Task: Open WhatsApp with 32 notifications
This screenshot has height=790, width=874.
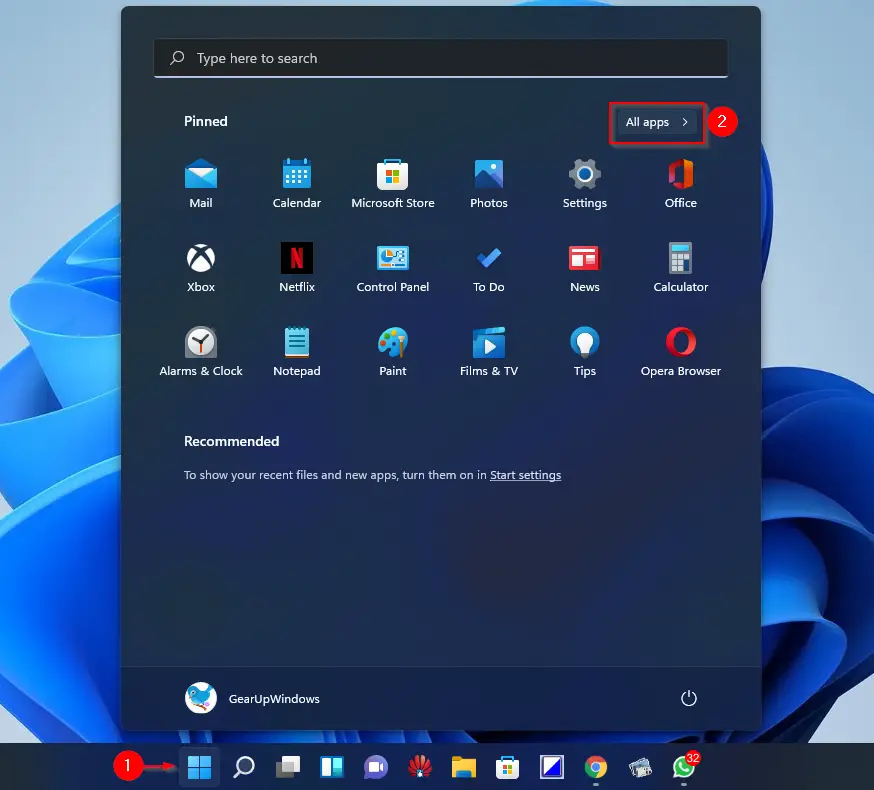Action: 684,767
